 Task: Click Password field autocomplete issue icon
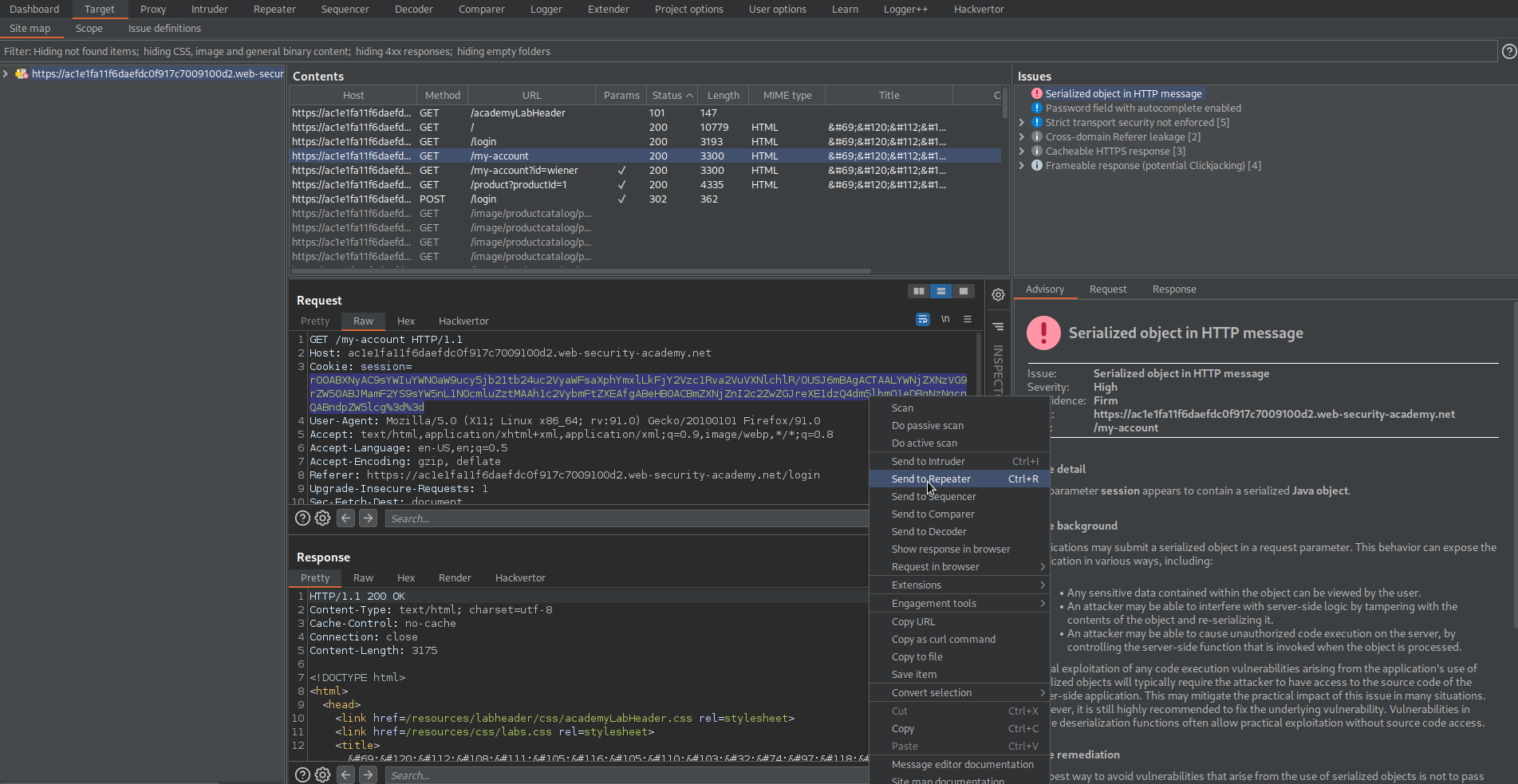tap(1037, 108)
